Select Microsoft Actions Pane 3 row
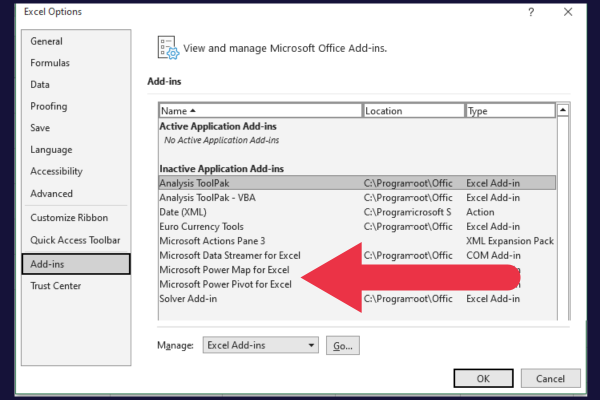The width and height of the screenshot is (600, 400). click(357, 241)
